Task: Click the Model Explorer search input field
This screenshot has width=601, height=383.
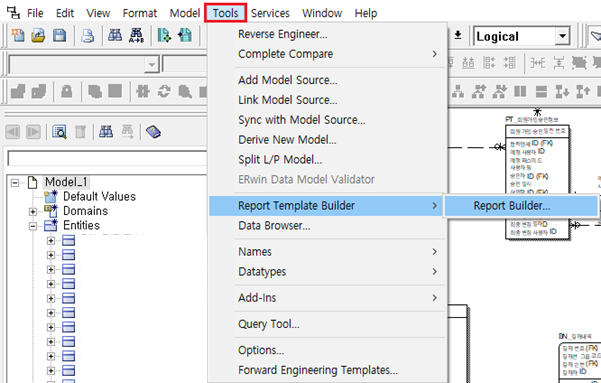Action: click(x=107, y=158)
